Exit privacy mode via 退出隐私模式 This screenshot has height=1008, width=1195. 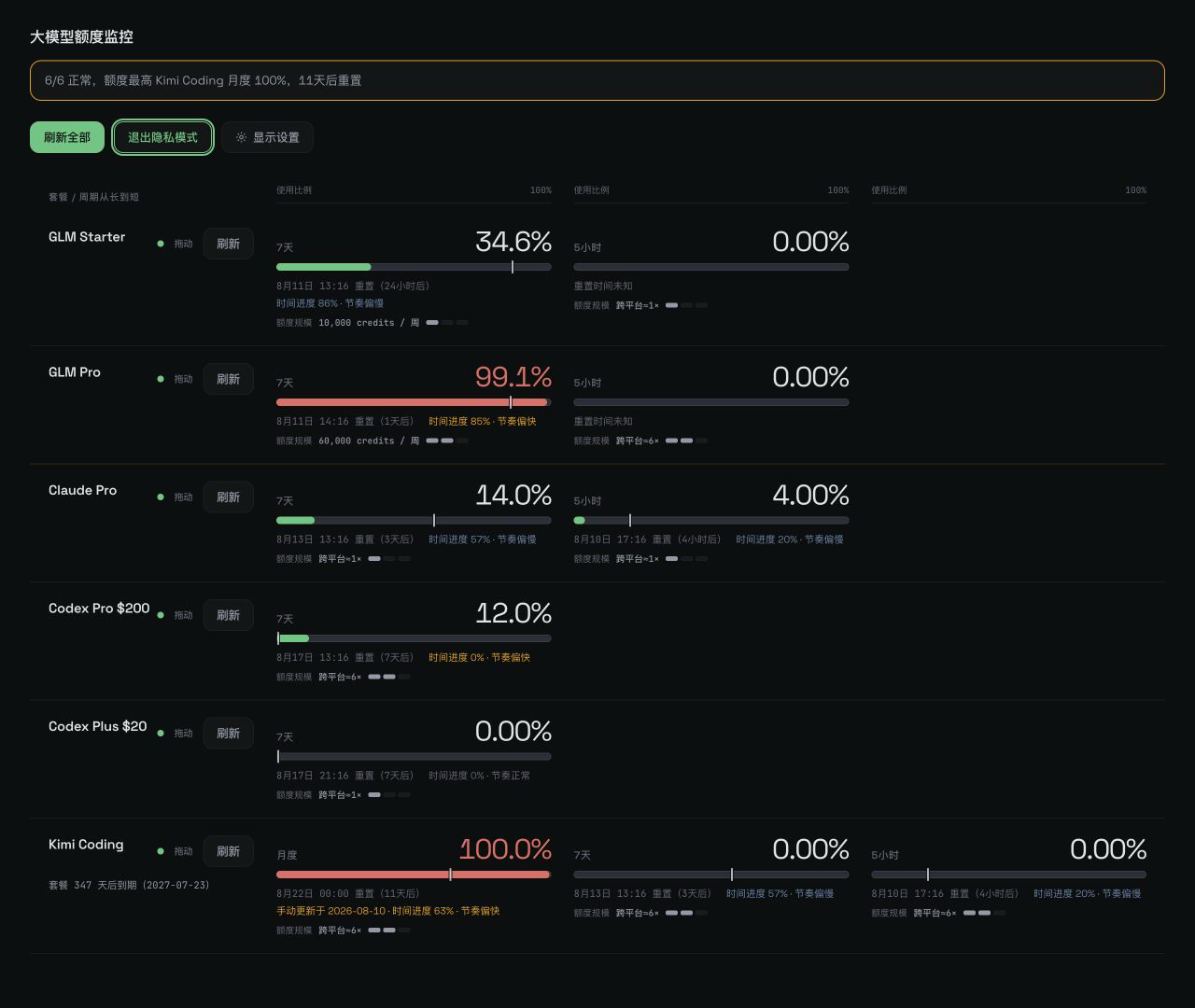point(162,137)
